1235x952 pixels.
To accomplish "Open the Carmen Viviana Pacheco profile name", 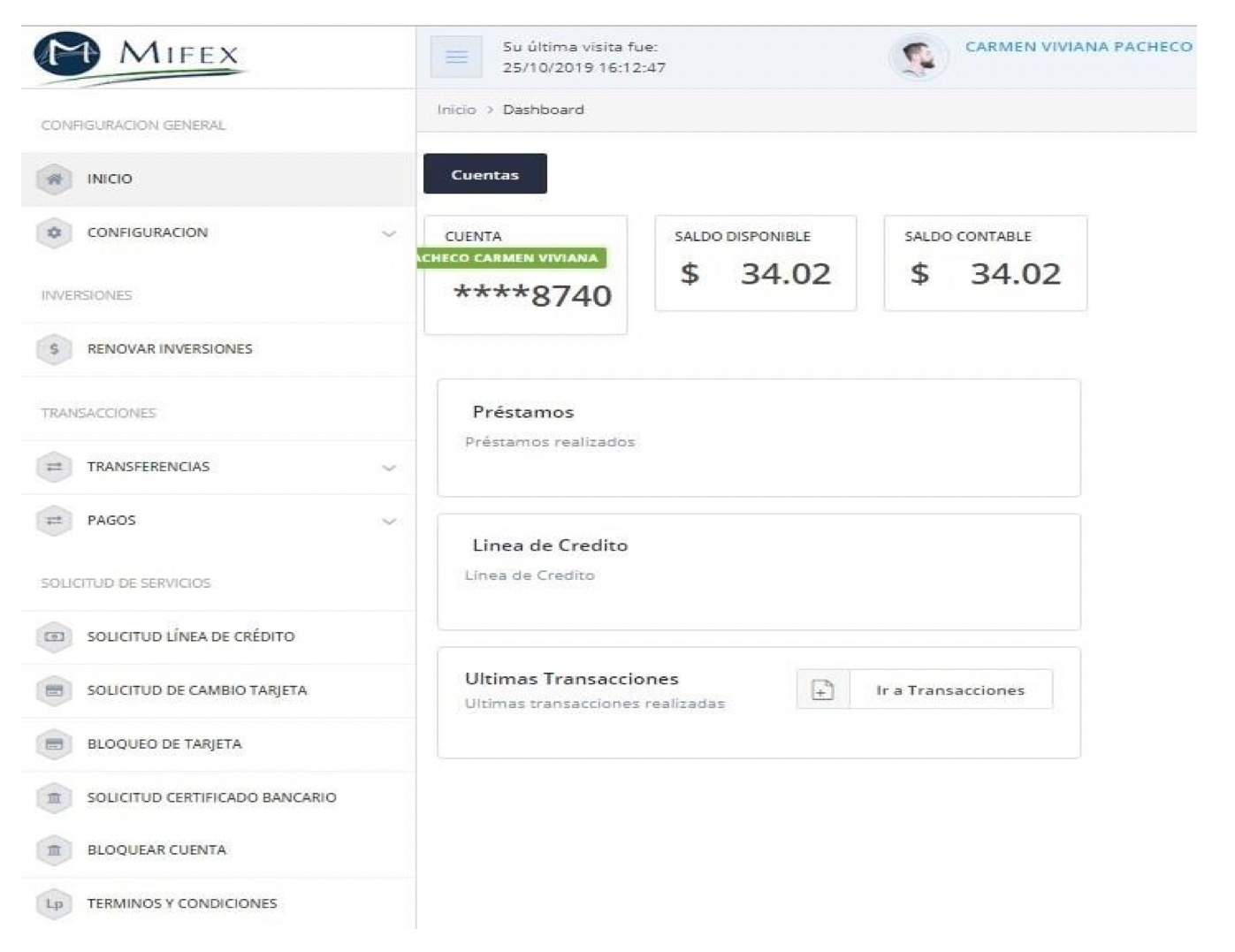I will coord(1078,47).
